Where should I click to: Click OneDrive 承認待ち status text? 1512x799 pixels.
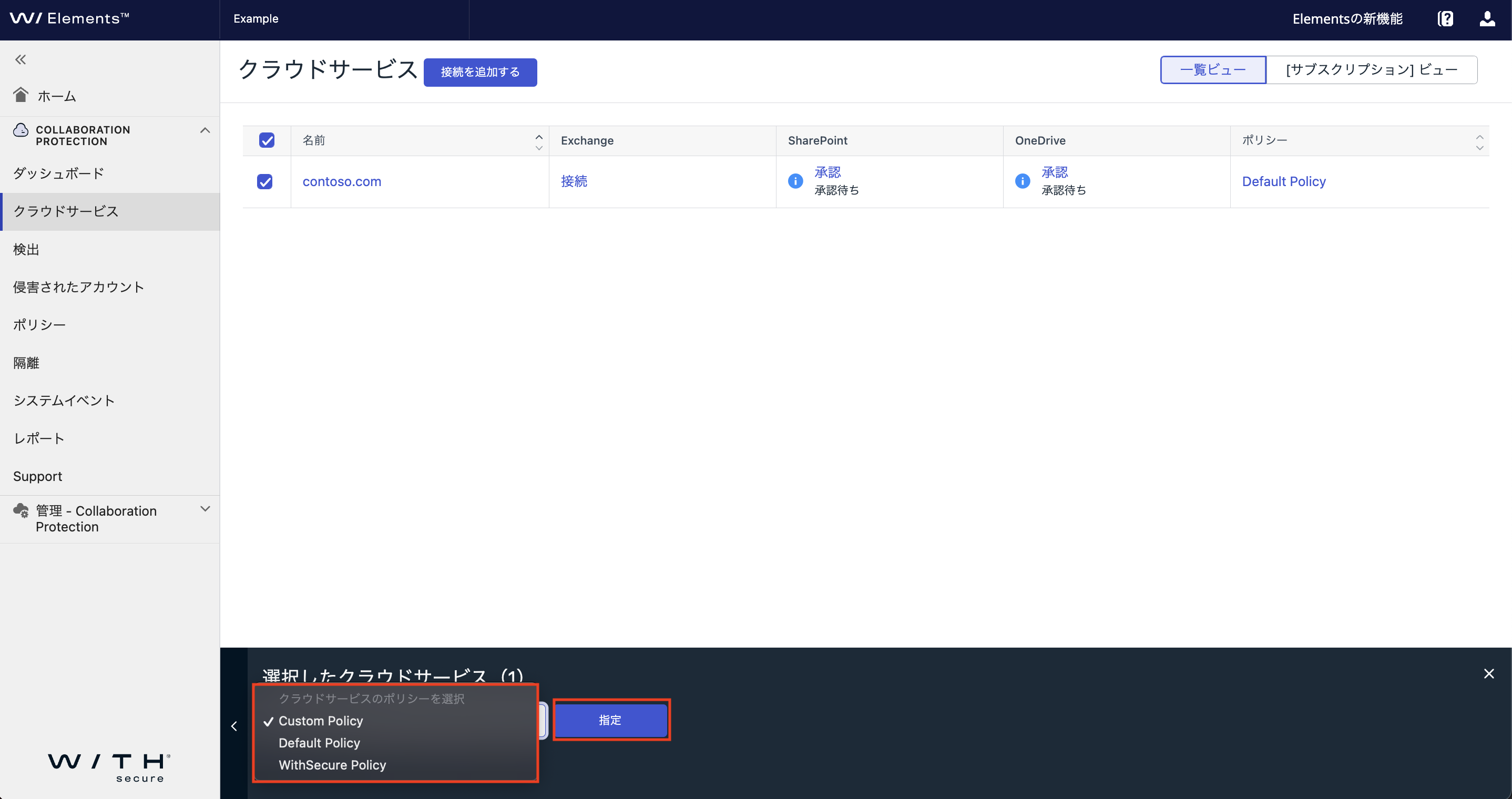point(1064,190)
